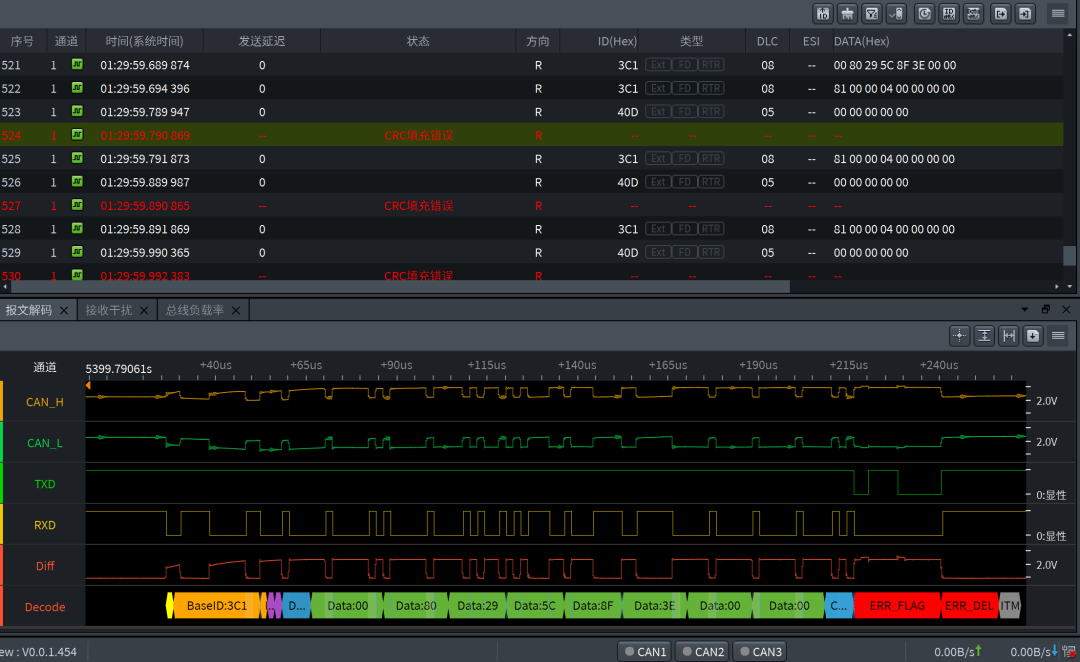Click the clear-list broom icon
Screen dimensions: 1080x662
[847, 14]
